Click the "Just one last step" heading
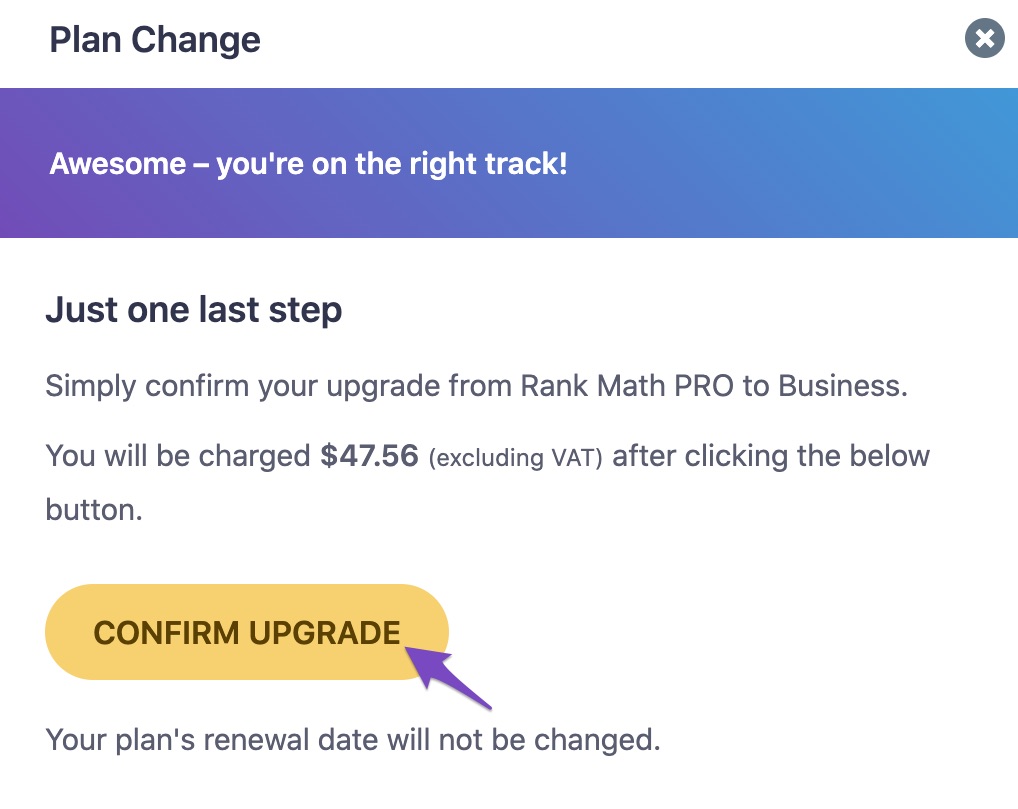Image resolution: width=1018 pixels, height=809 pixels. (x=194, y=310)
